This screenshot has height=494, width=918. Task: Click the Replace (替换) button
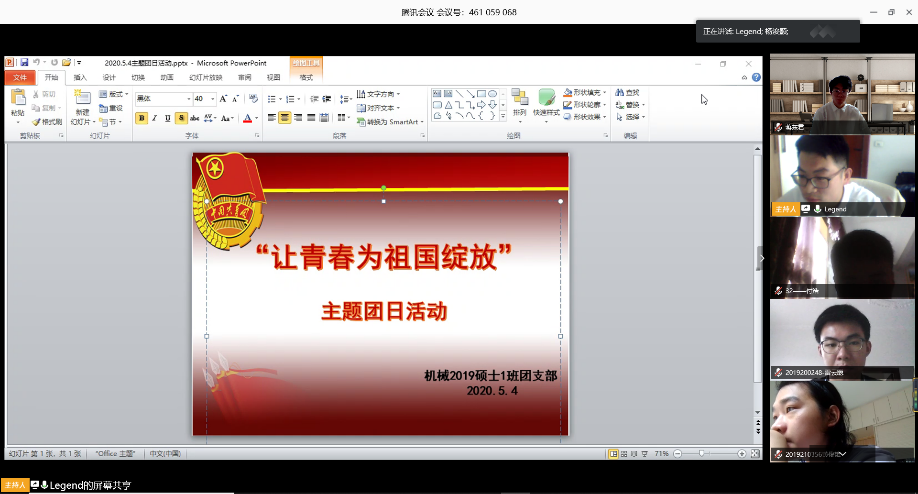pos(629,105)
